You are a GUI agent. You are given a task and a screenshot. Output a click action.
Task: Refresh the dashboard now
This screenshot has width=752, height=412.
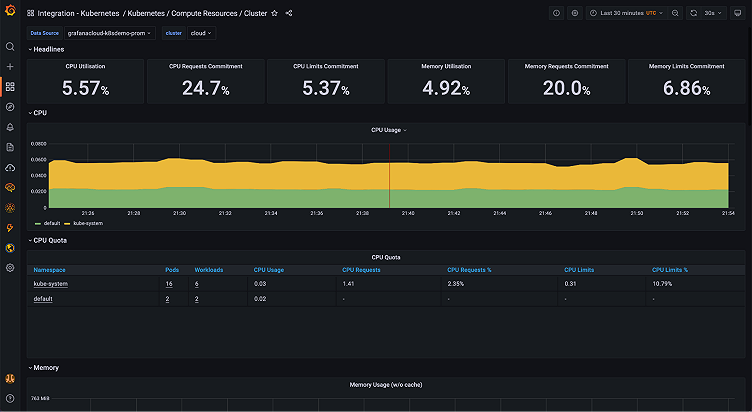(x=692, y=13)
